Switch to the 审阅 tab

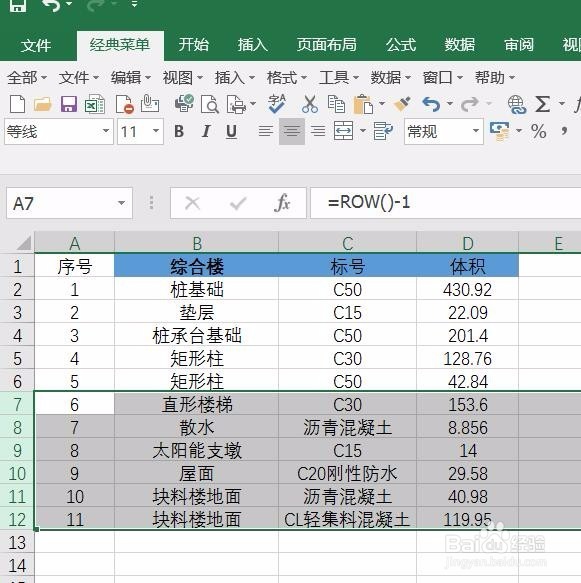519,45
